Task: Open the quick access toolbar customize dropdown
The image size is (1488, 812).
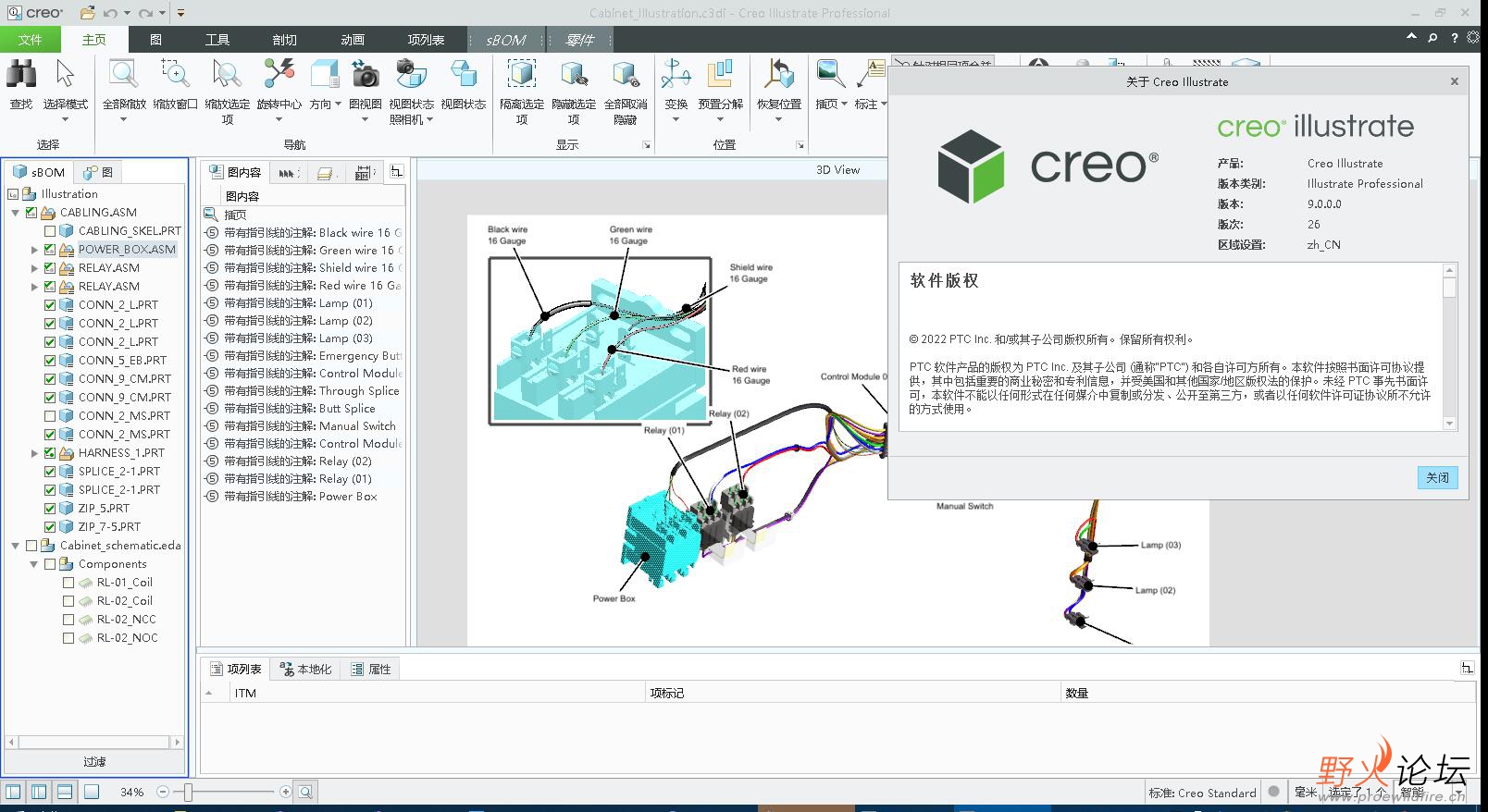Action: (180, 13)
